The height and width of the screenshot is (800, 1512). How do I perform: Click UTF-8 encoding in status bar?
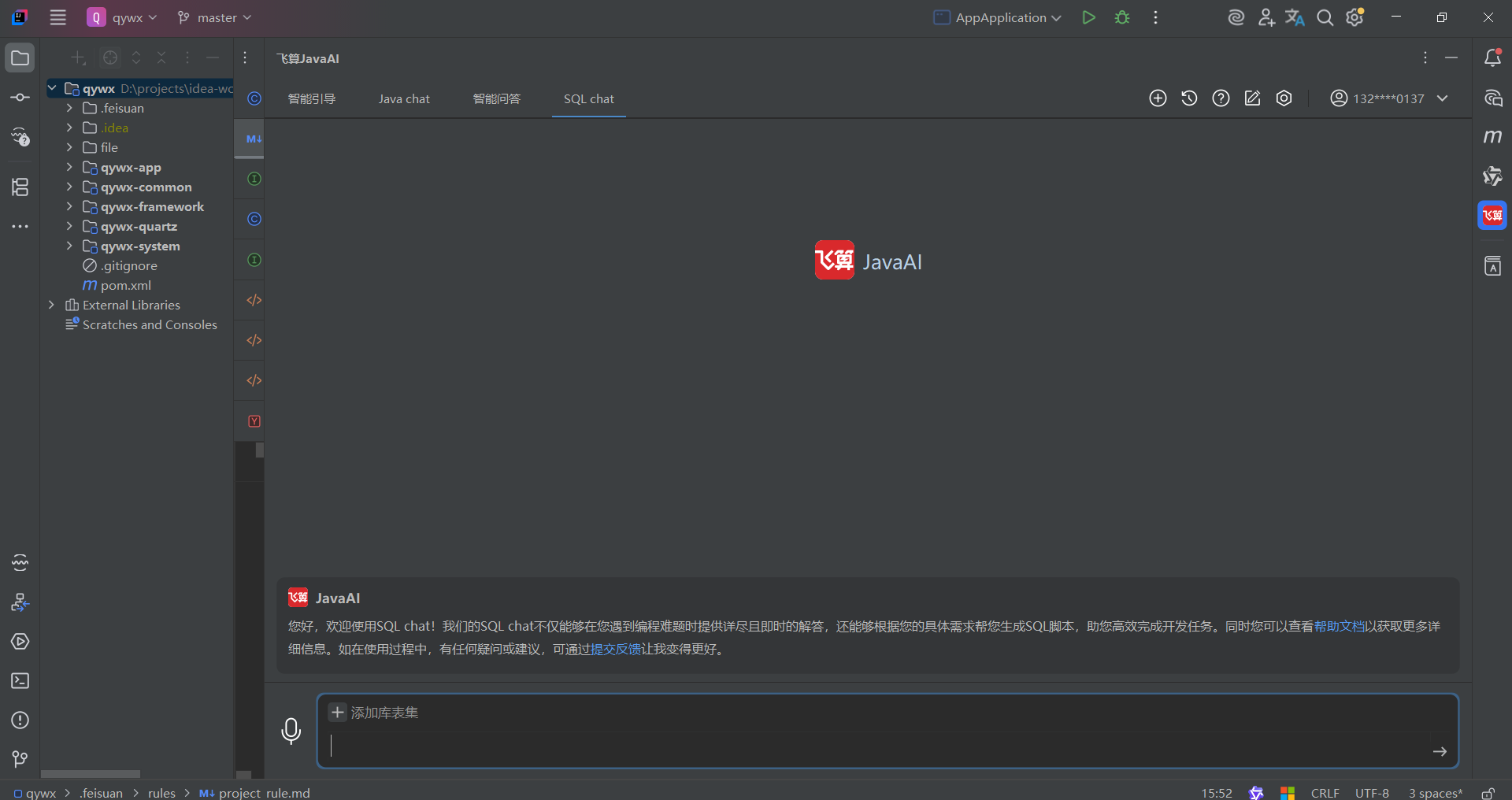click(x=1372, y=793)
